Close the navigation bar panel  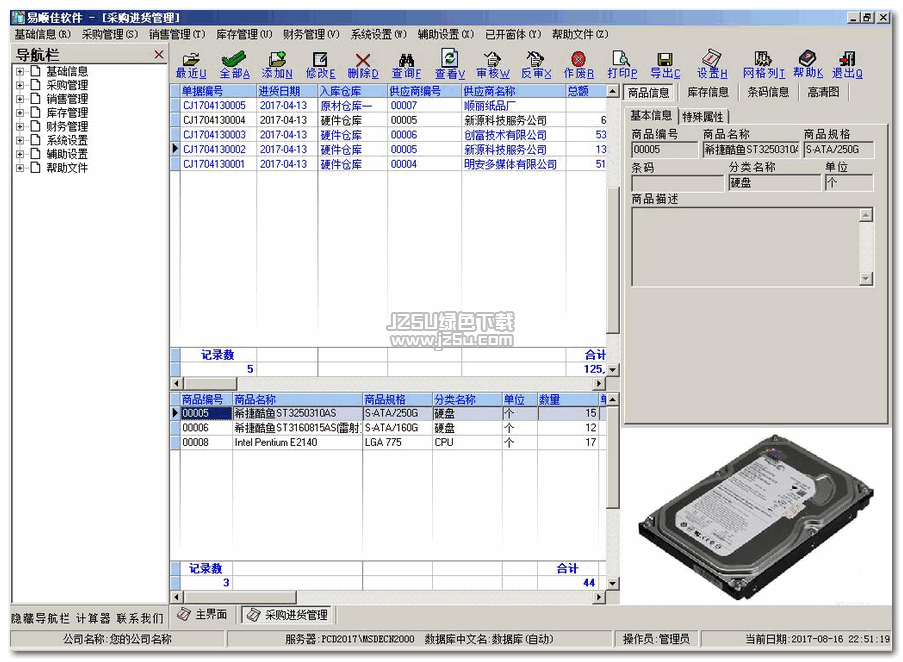click(159, 54)
